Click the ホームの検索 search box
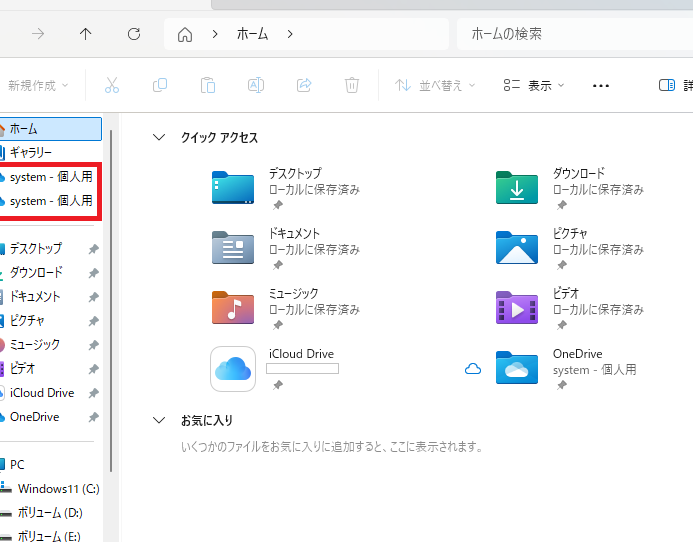693x542 pixels. click(570, 34)
